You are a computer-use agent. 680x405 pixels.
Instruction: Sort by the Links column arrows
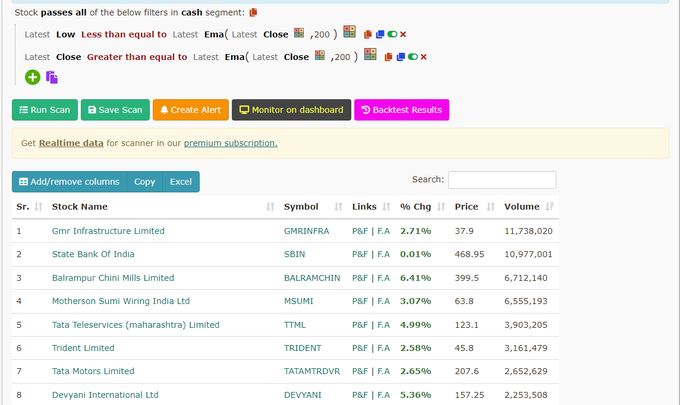pos(386,207)
